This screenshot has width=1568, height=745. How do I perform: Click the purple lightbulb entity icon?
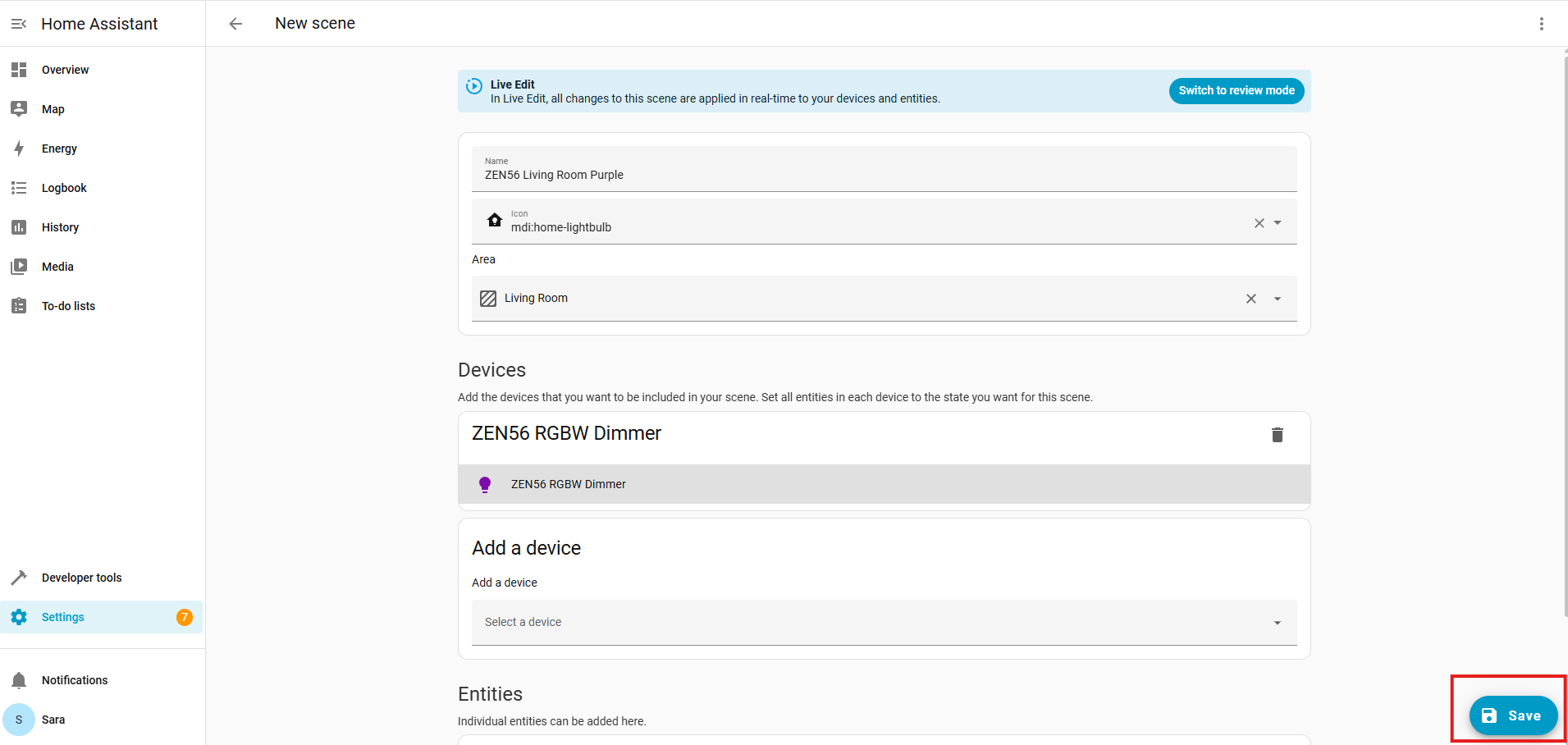[485, 484]
